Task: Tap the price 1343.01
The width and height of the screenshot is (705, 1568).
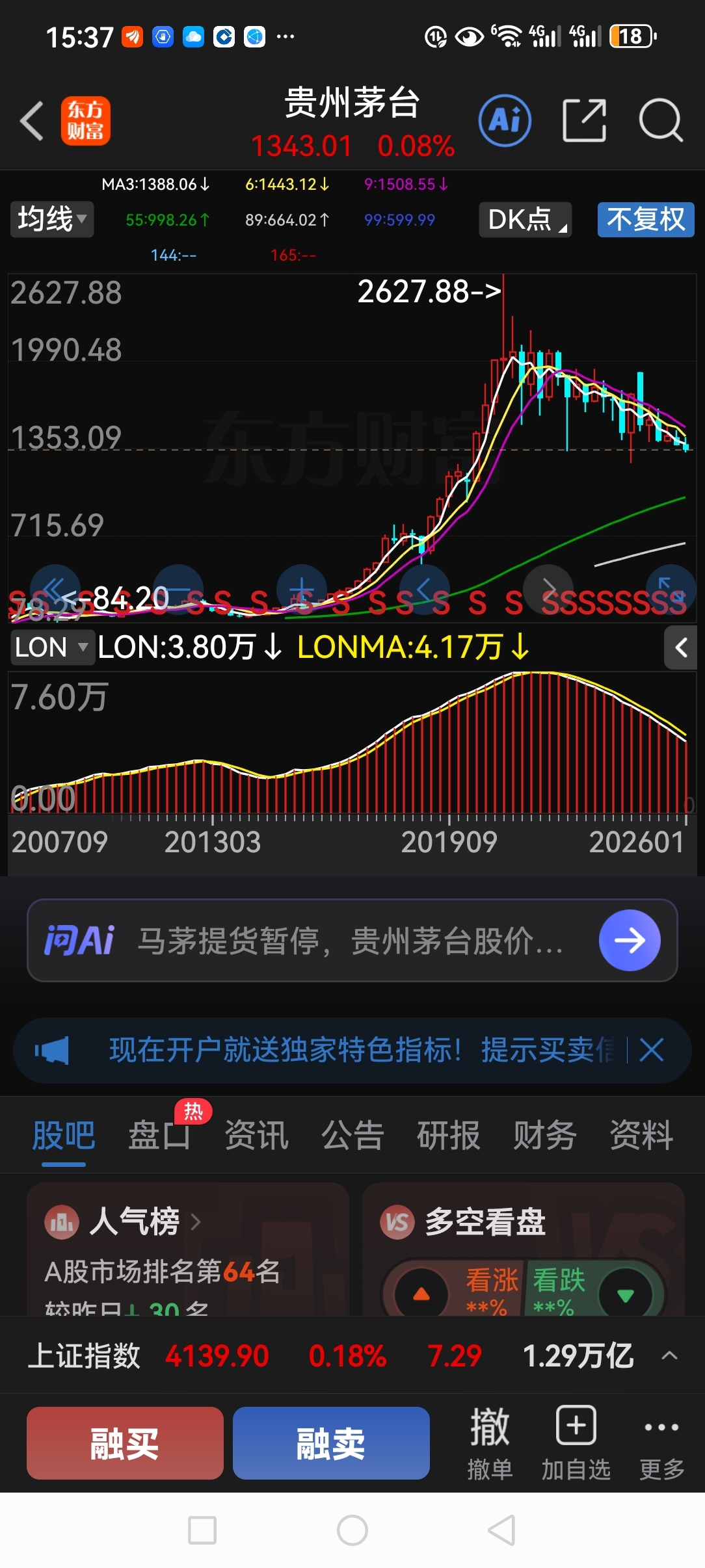Action: 301,146
